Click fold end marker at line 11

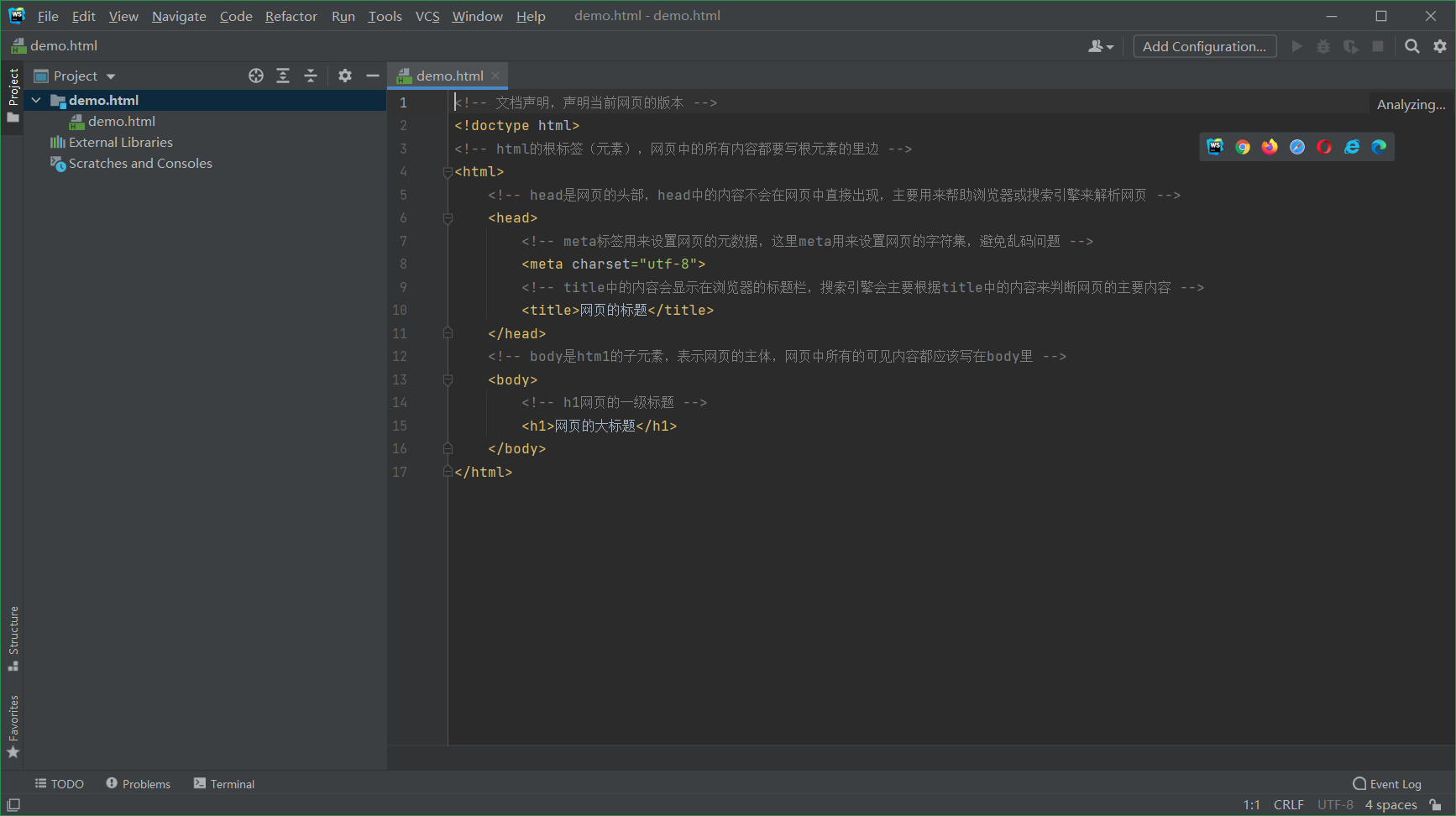click(448, 333)
